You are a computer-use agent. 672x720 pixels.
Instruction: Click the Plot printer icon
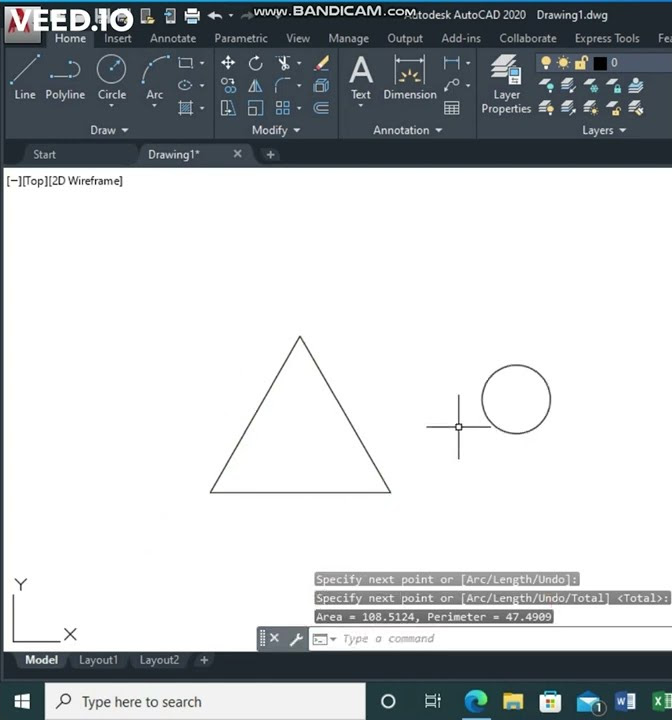point(192,16)
